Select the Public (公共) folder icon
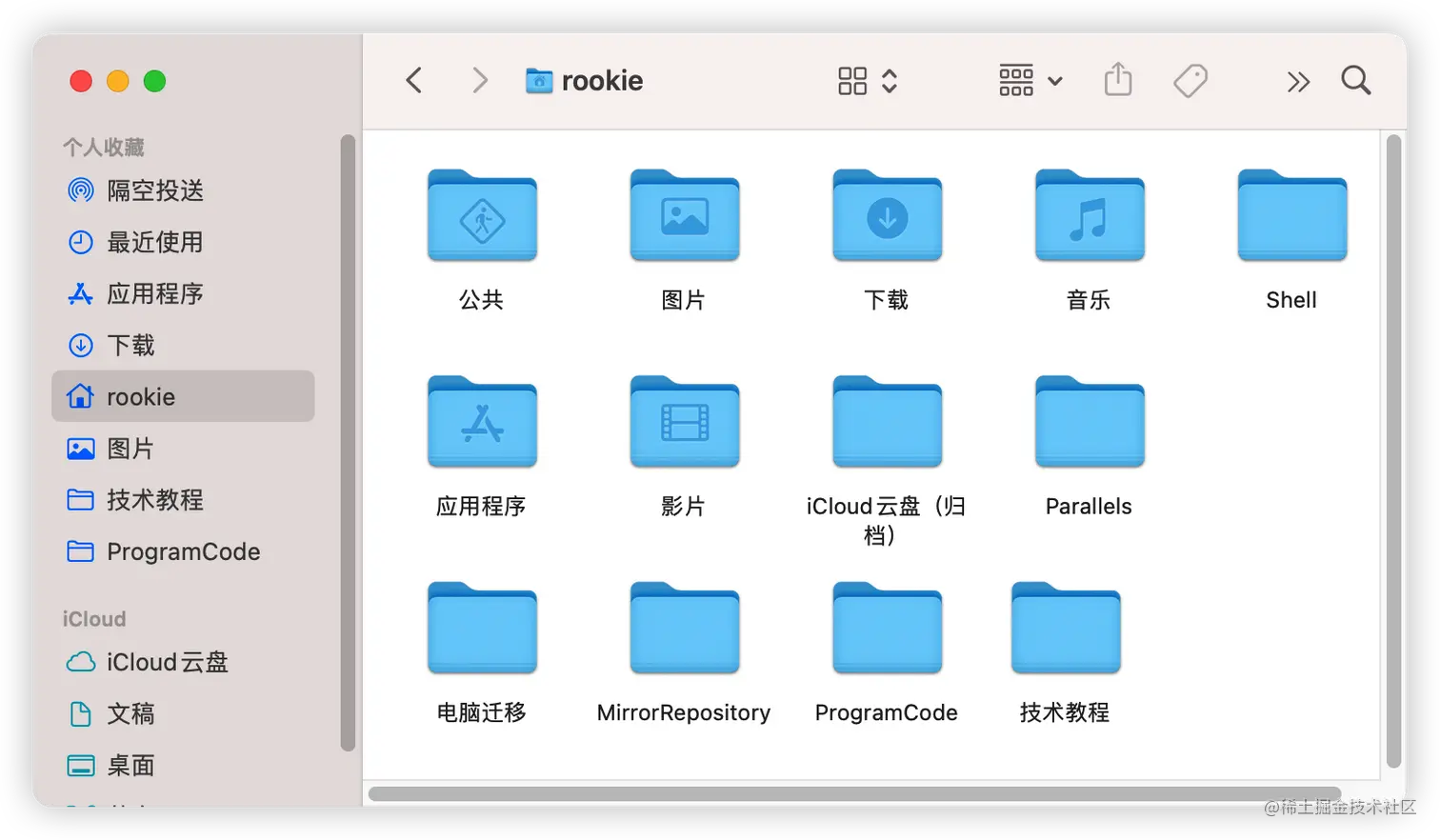The image size is (1440, 840). click(482, 216)
